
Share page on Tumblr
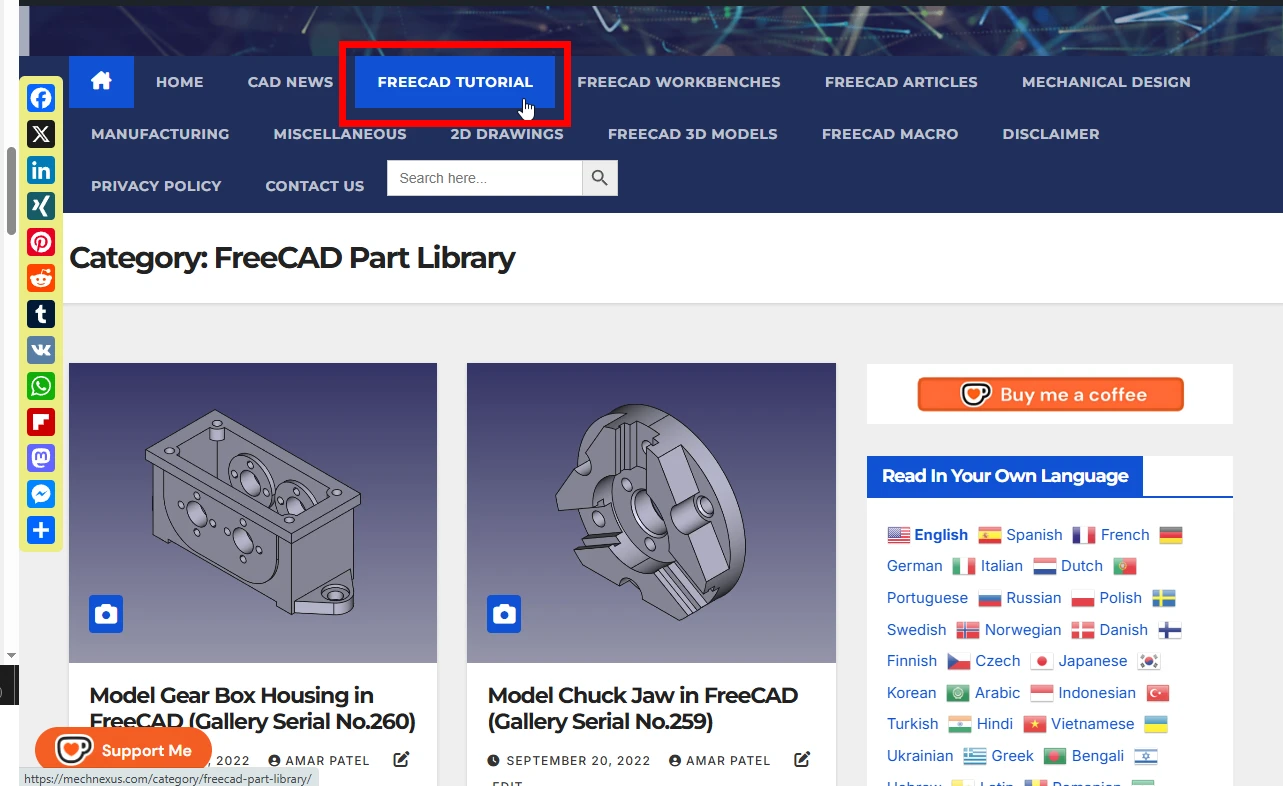pyautogui.click(x=41, y=314)
